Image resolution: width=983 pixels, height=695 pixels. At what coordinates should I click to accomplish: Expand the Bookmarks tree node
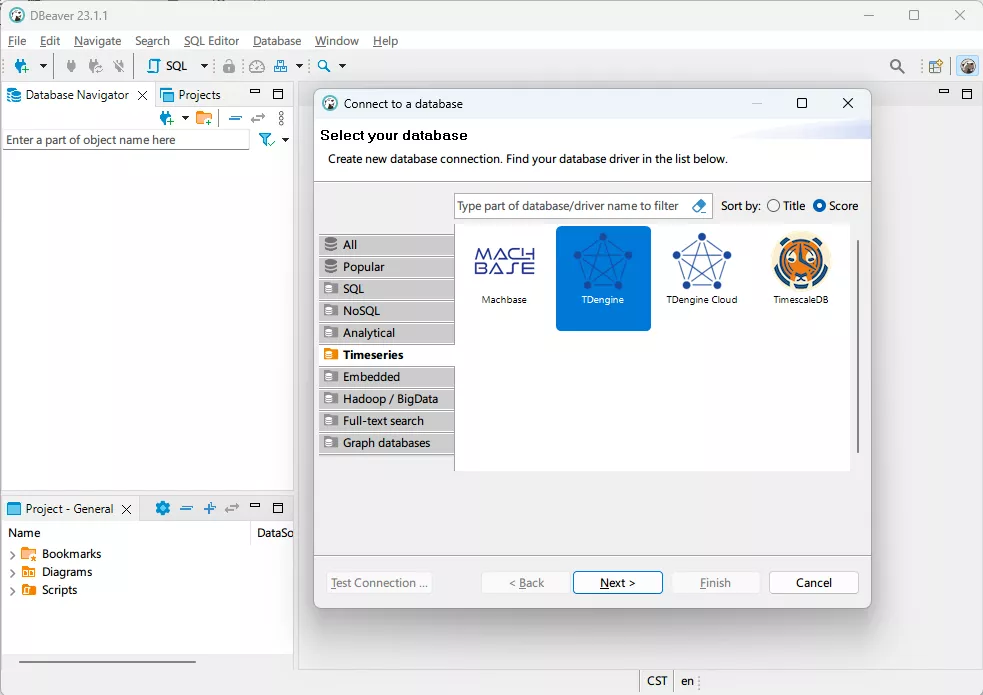pos(12,554)
